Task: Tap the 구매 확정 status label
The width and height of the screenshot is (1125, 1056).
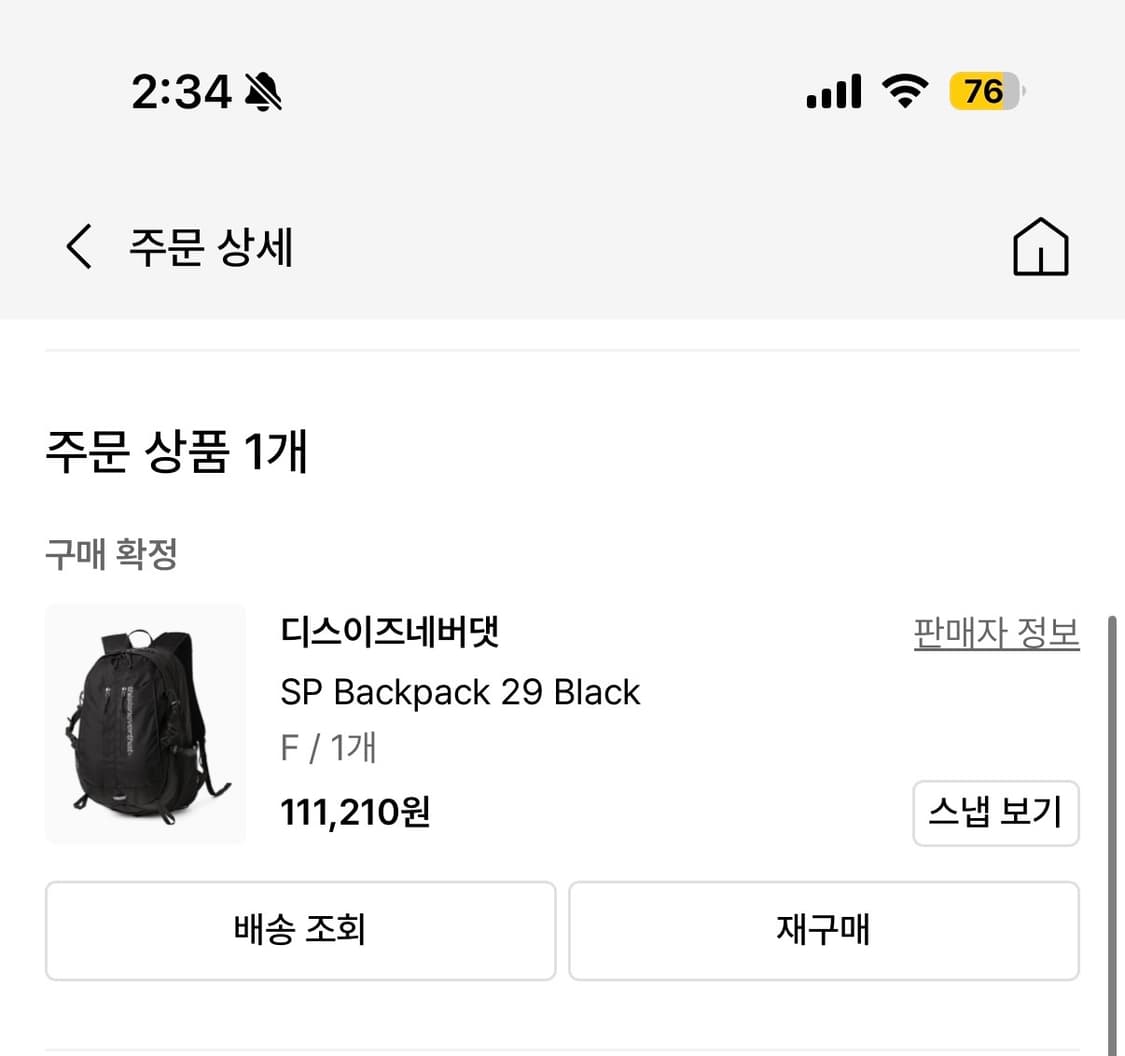Action: [110, 554]
